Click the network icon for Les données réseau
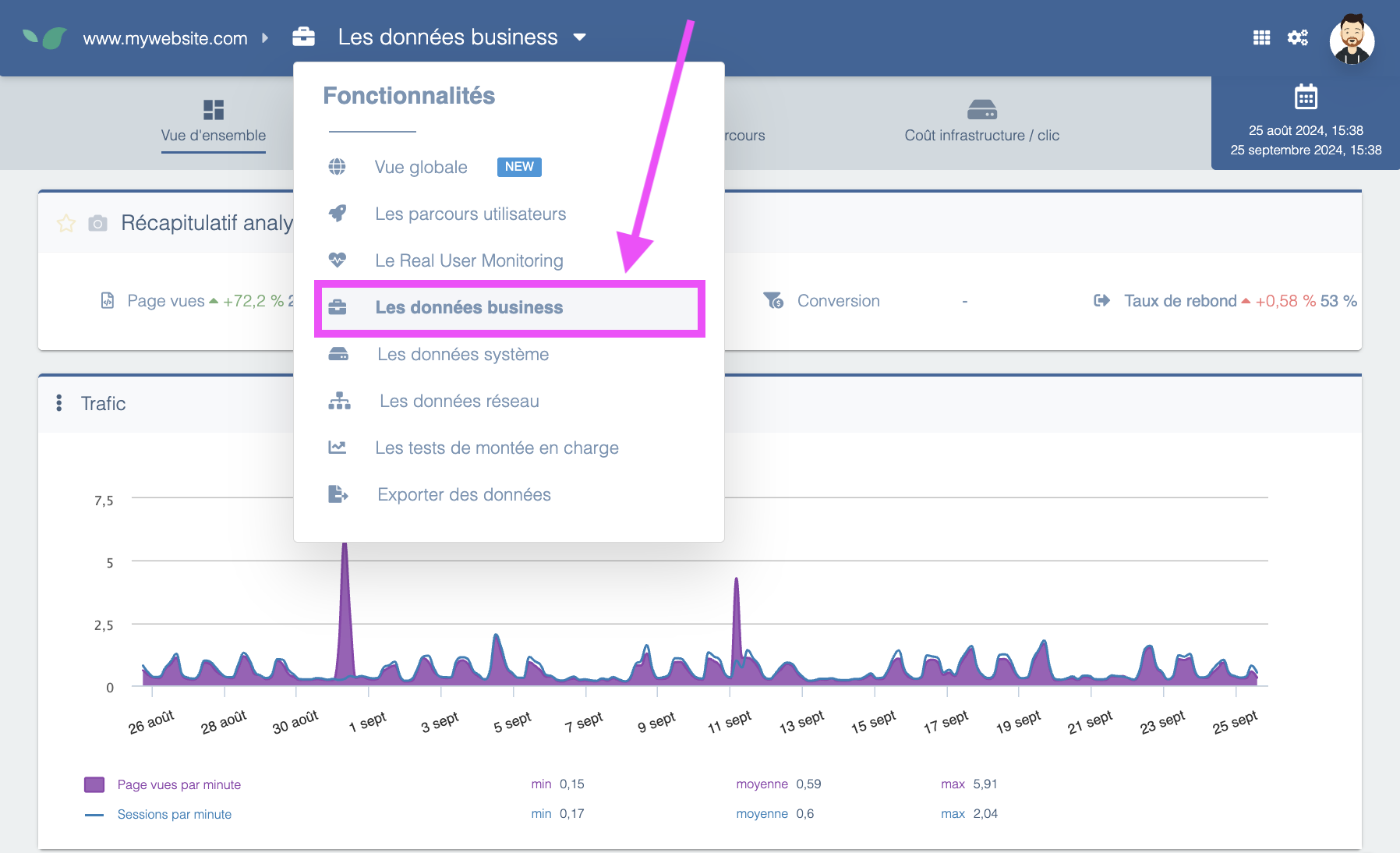1400x853 pixels. (x=339, y=401)
